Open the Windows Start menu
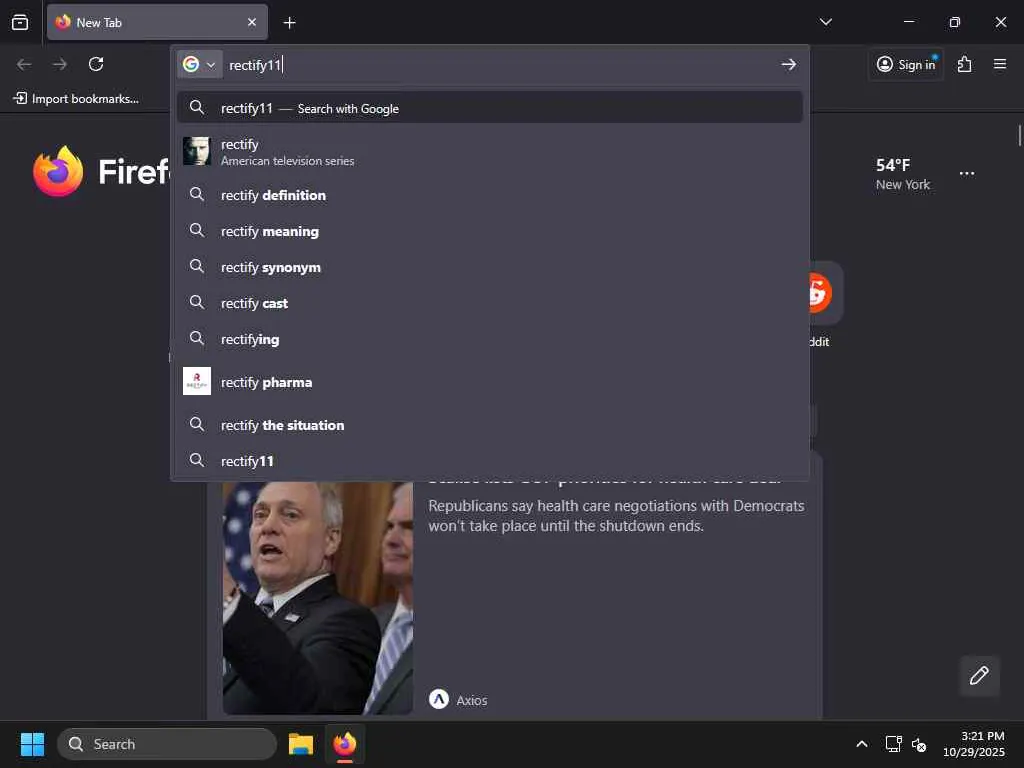This screenshot has width=1024, height=768. tap(32, 744)
